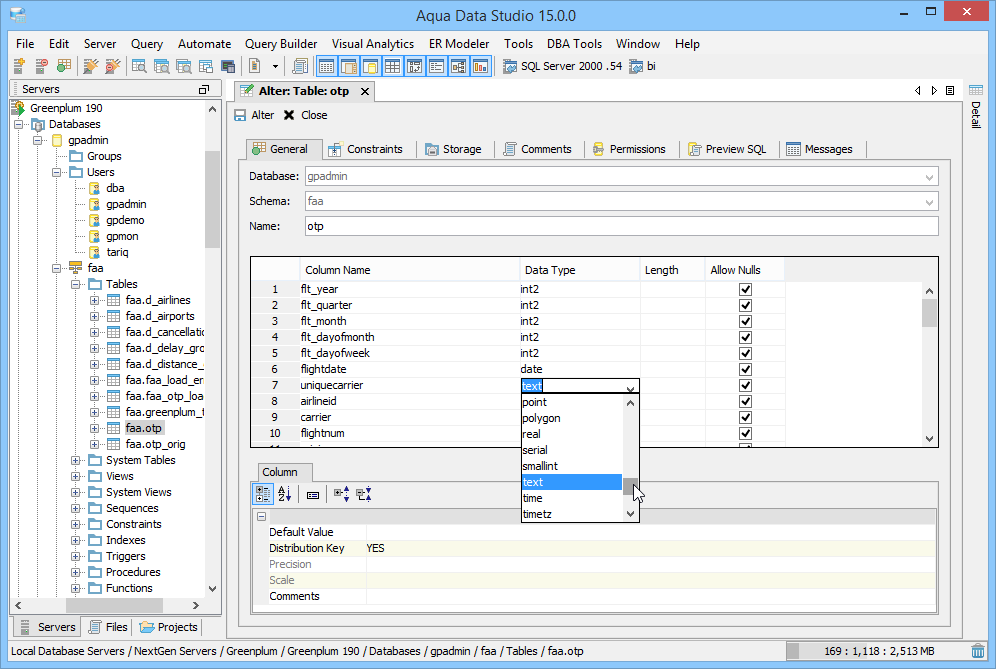
Task: Uncheck Allow Nulls for flt_year
Action: [746, 289]
